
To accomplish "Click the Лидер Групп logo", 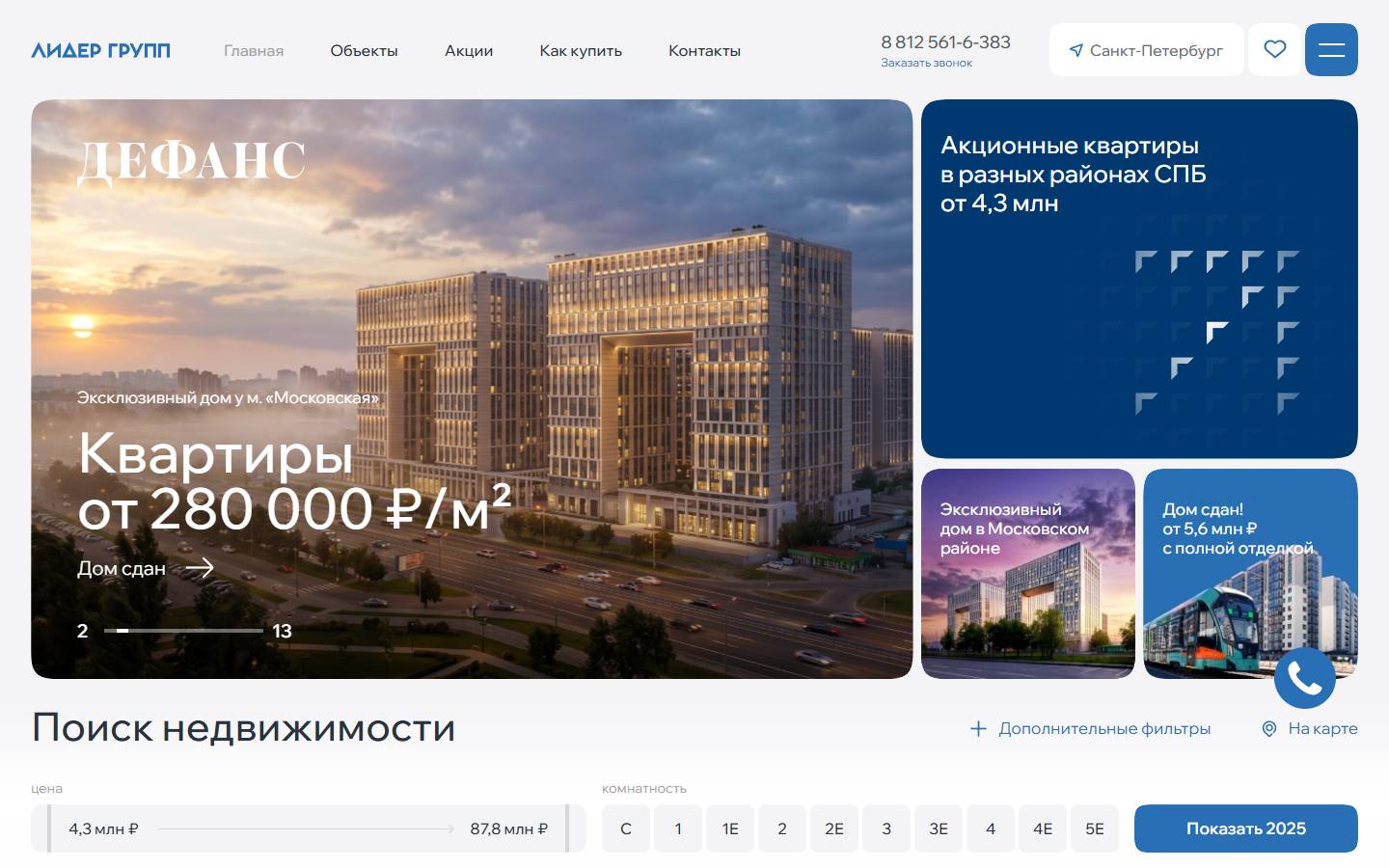I will (100, 50).
